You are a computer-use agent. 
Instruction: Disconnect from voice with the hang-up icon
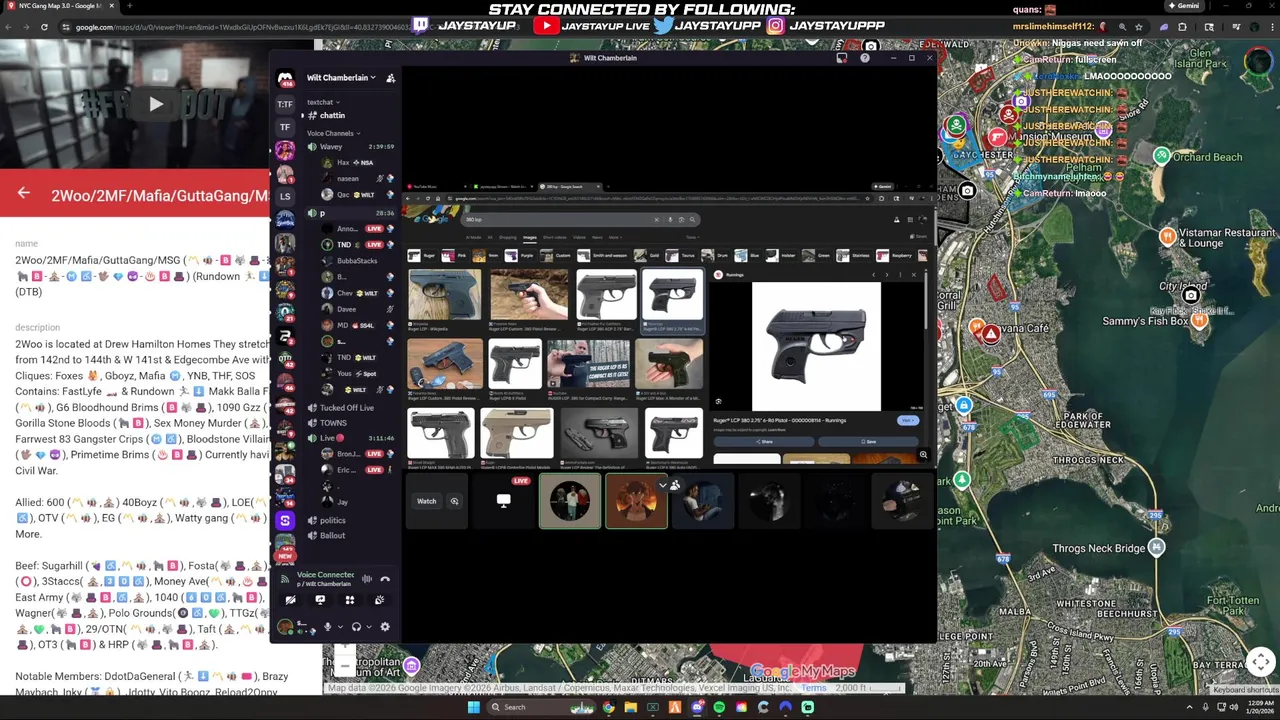[385, 579]
